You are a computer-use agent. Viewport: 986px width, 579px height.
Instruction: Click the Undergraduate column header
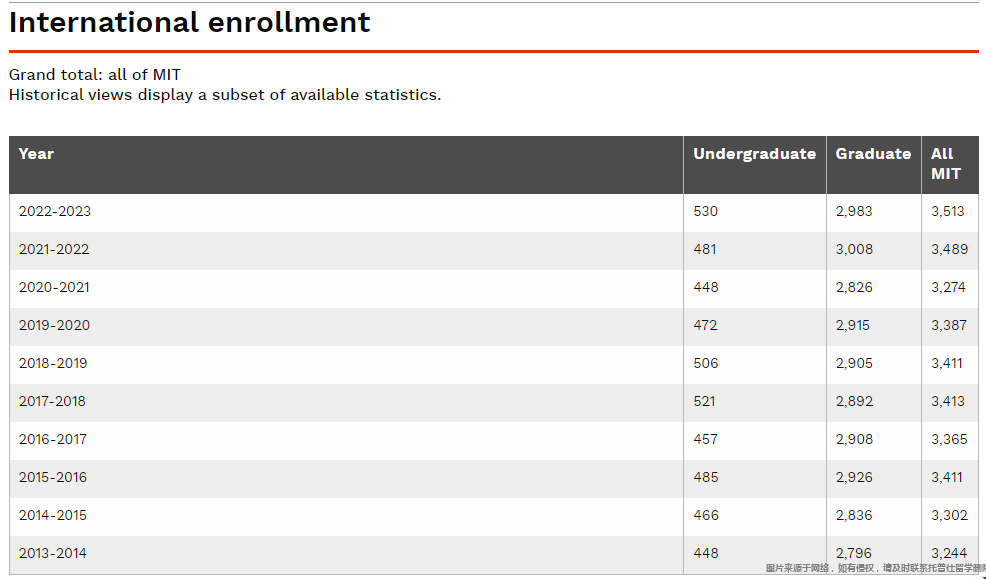754,154
